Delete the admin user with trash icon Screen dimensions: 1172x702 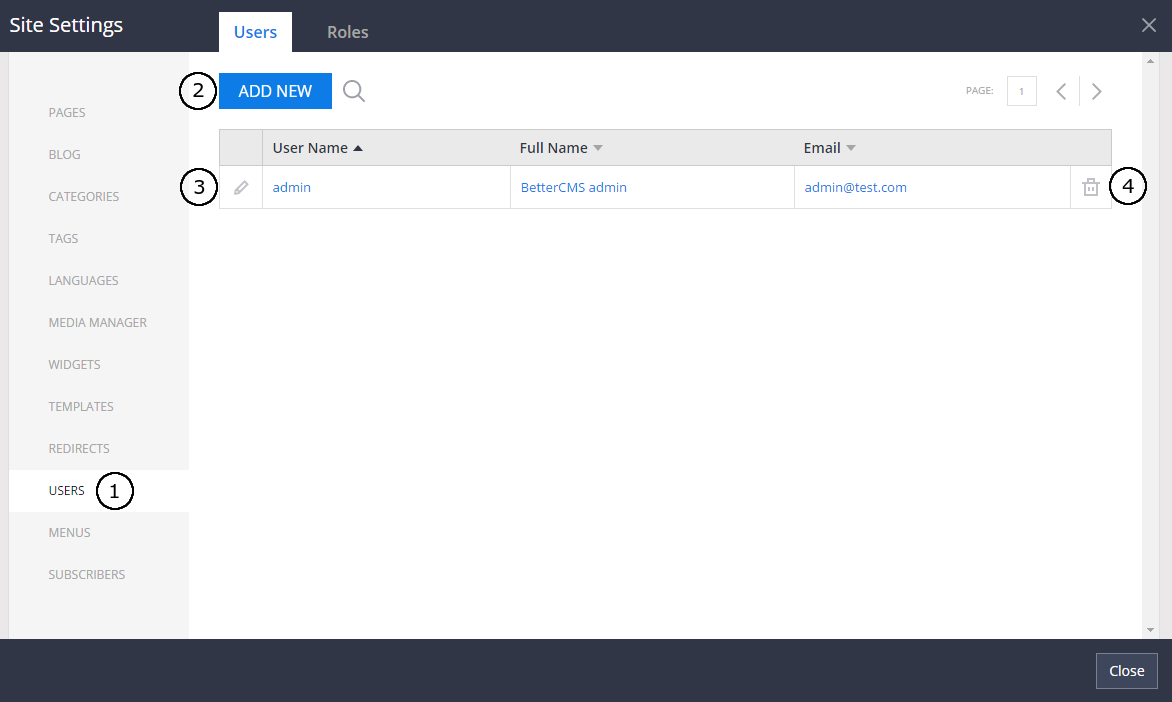point(1091,187)
